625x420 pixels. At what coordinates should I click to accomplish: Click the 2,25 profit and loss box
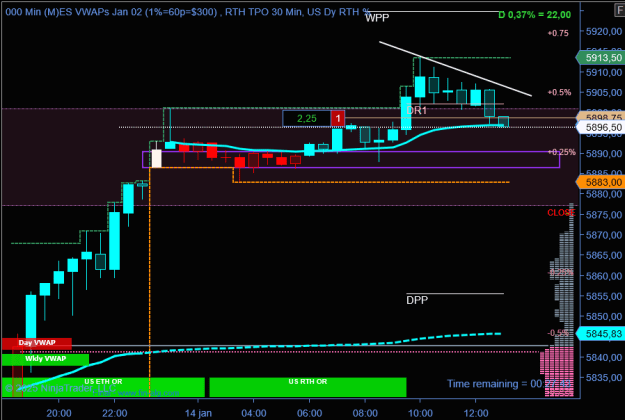(x=307, y=118)
